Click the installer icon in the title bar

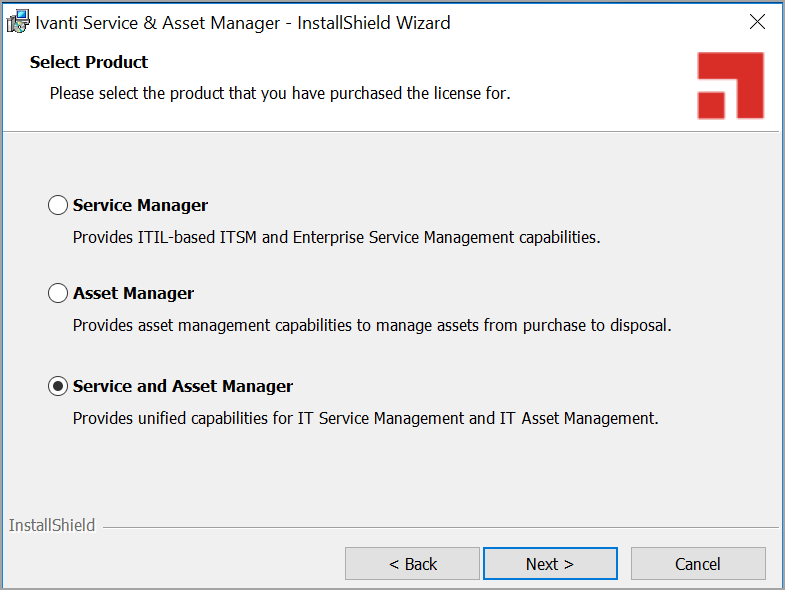click(x=17, y=22)
